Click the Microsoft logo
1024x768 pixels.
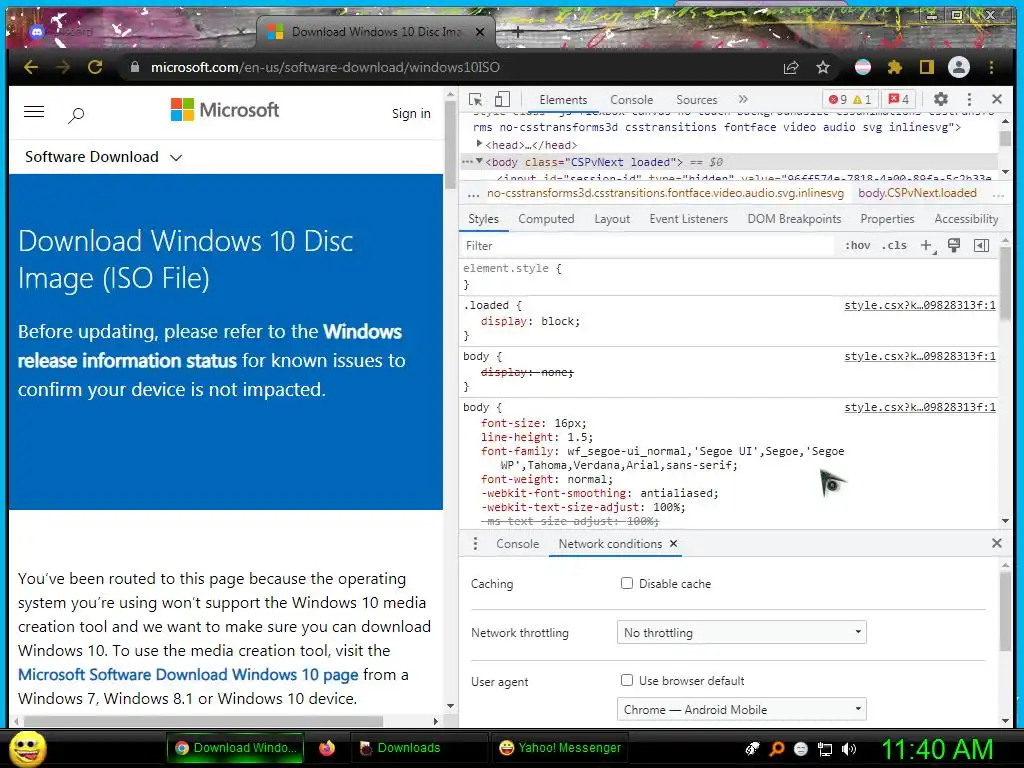[225, 110]
